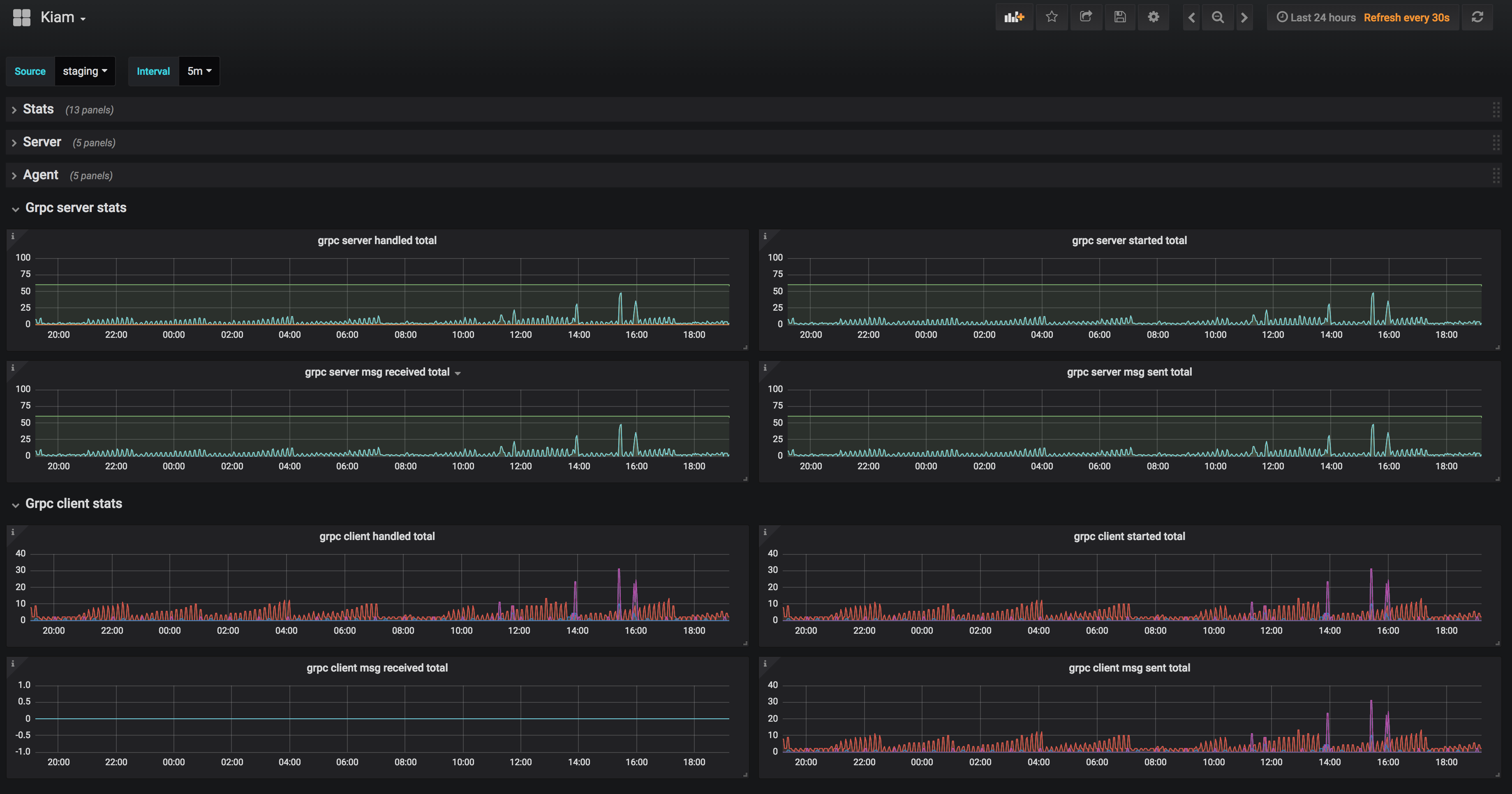
Task: Click grpc client started total panel title
Action: pyautogui.click(x=1129, y=536)
